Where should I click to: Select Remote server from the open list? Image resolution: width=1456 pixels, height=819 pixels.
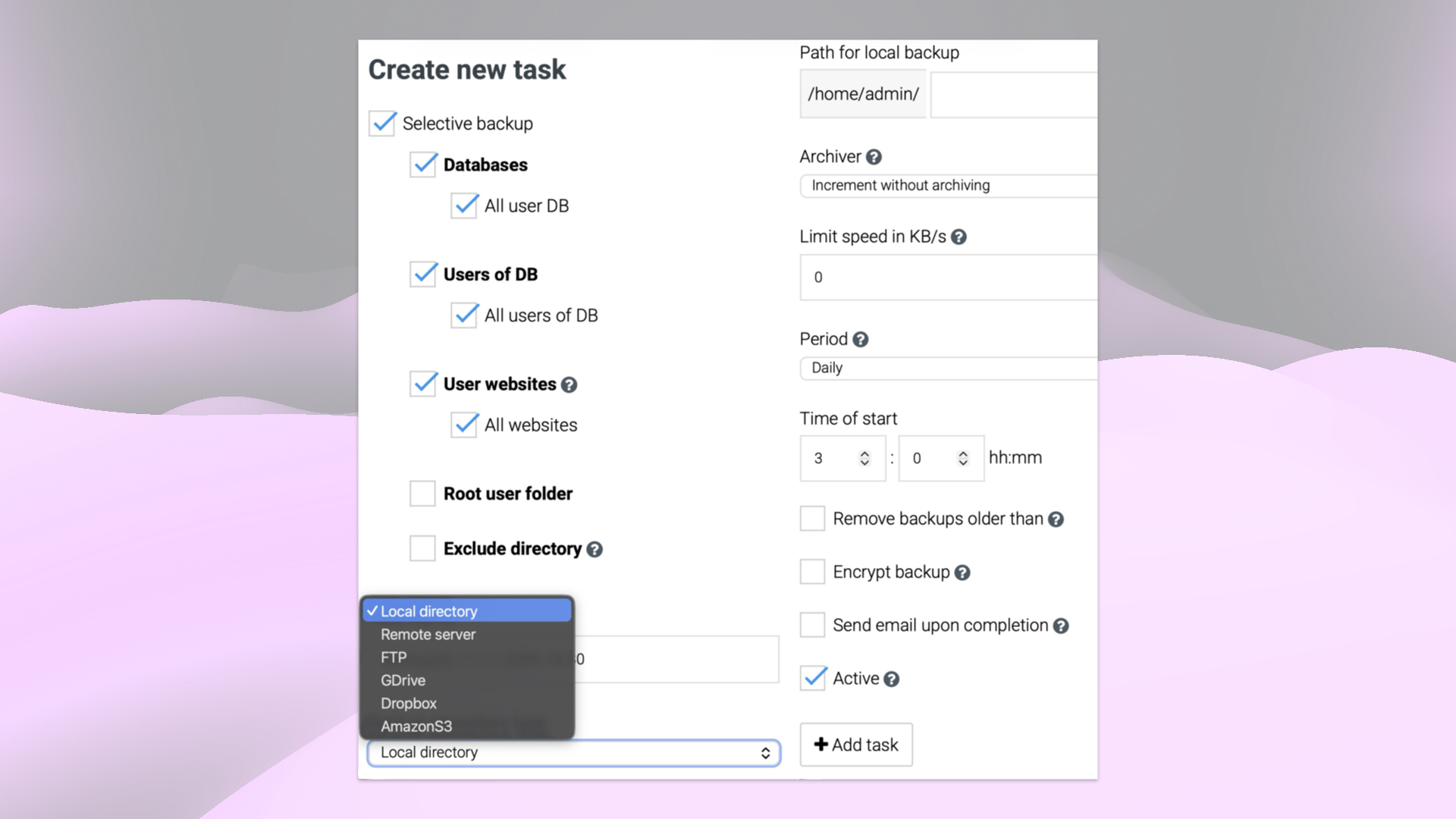pyautogui.click(x=428, y=635)
